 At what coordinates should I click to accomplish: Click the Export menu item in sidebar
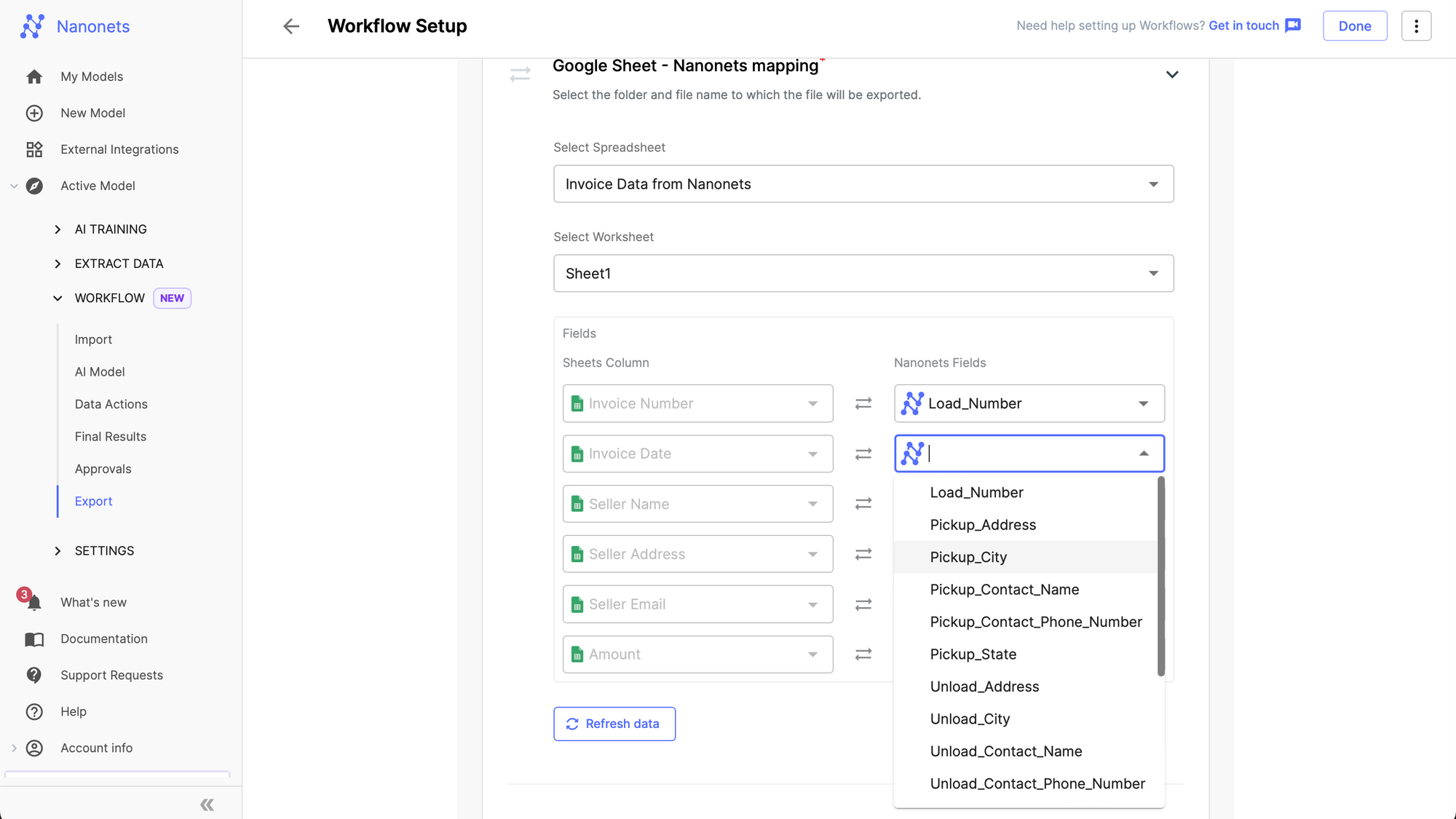point(93,500)
